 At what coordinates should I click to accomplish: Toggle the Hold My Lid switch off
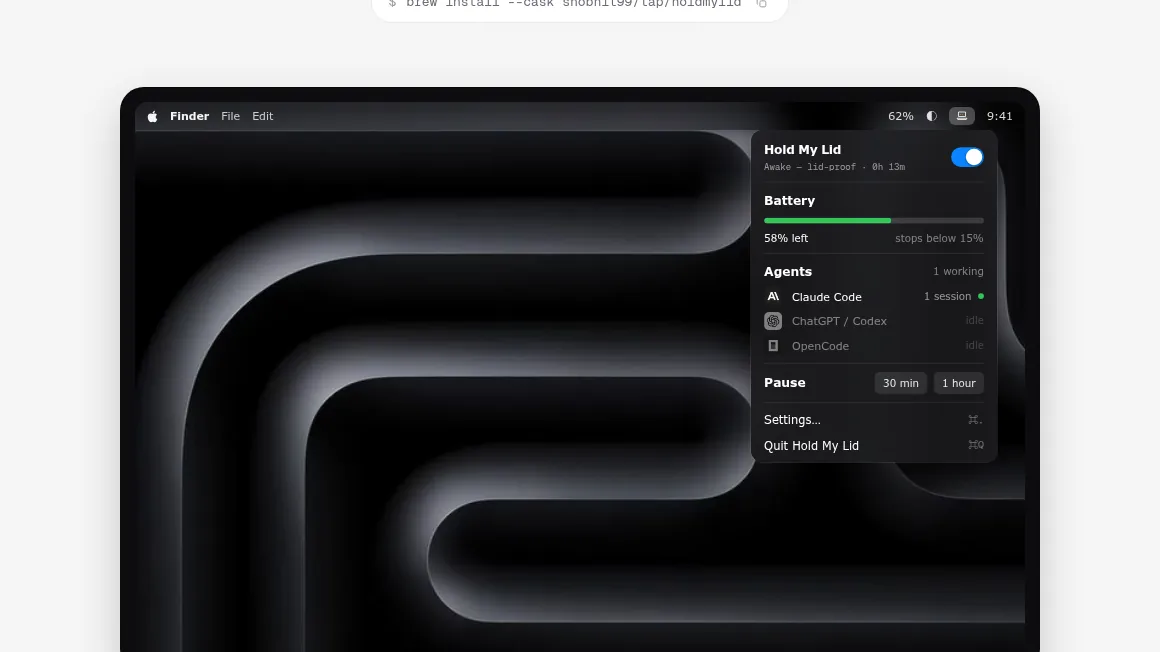(967, 157)
